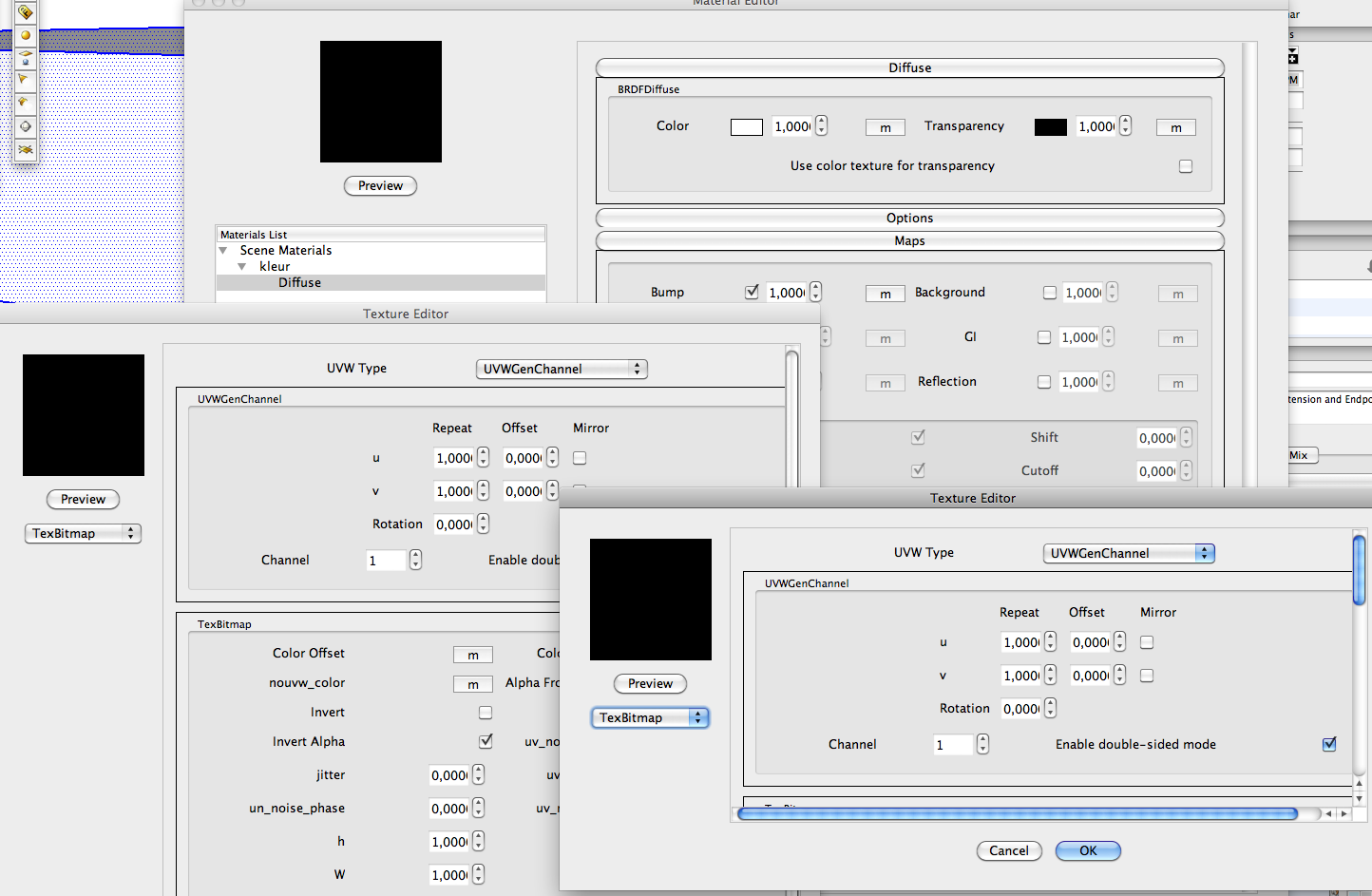The image size is (1372, 896).
Task: Click horizontal scrollbar in front Texture Editor
Action: [1018, 813]
